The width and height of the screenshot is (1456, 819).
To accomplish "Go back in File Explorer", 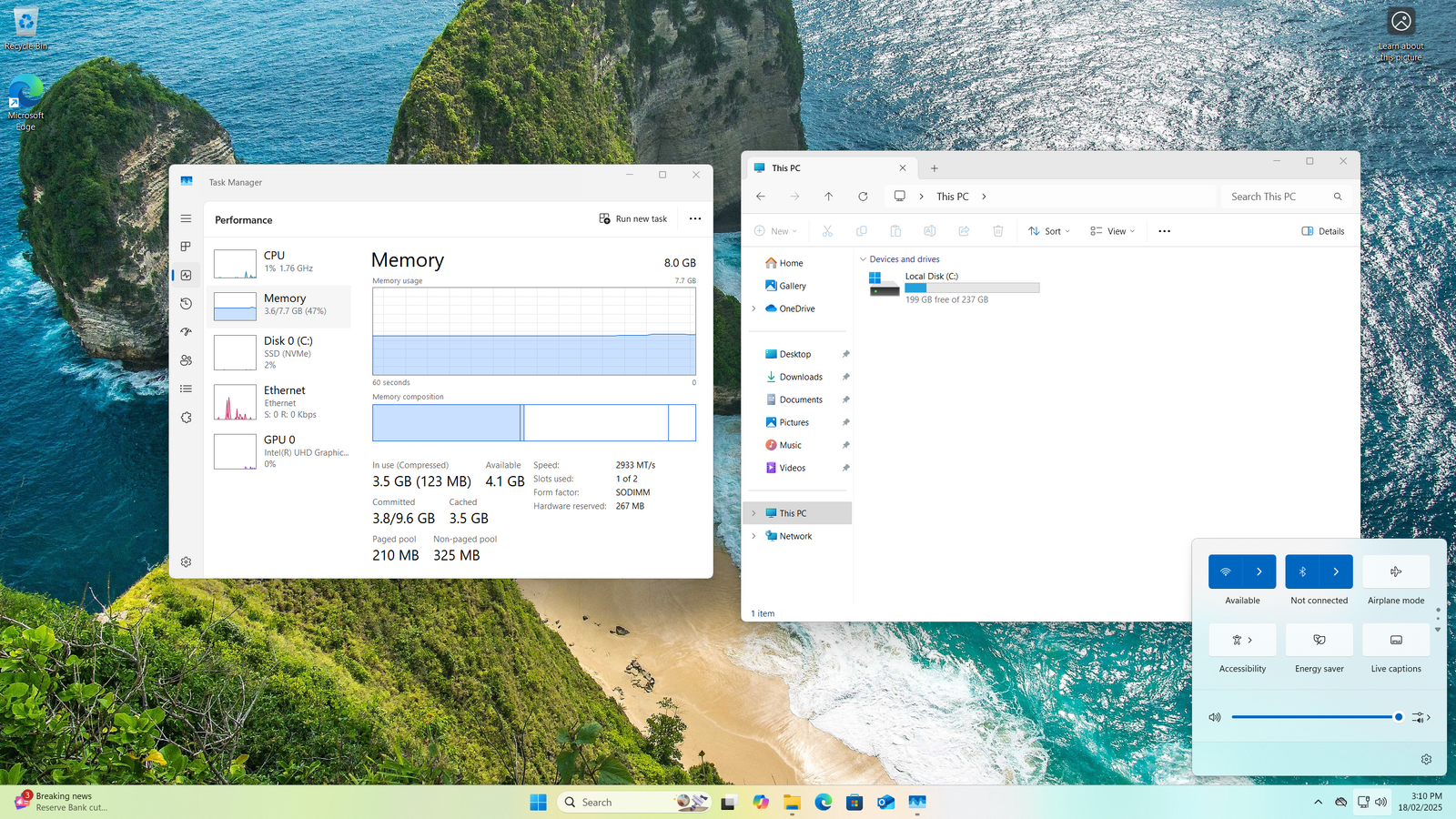I will pyautogui.click(x=761, y=197).
